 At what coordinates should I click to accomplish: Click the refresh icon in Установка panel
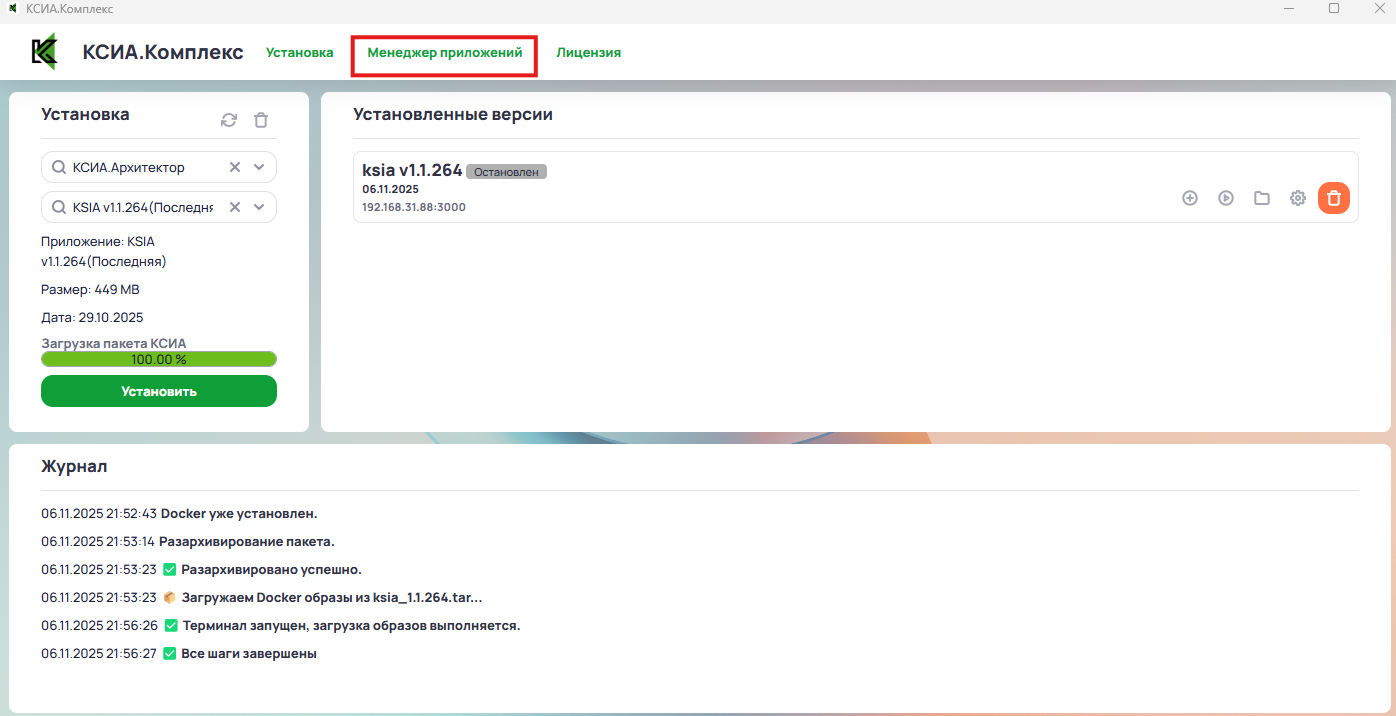(229, 120)
